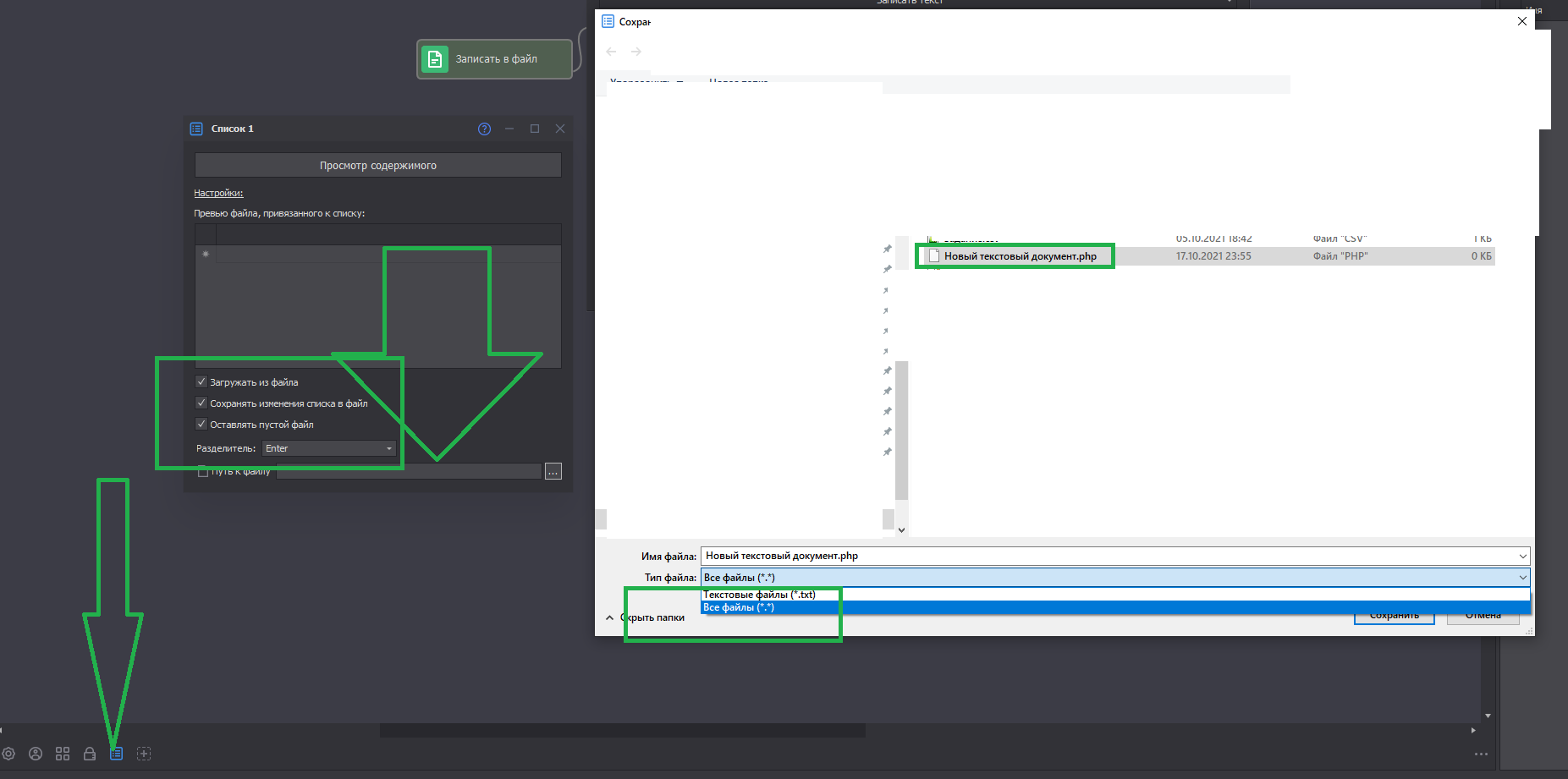The image size is (1568, 779).
Task: Click the horizontal scrollbar thumb of the canvas
Action: coord(623,731)
